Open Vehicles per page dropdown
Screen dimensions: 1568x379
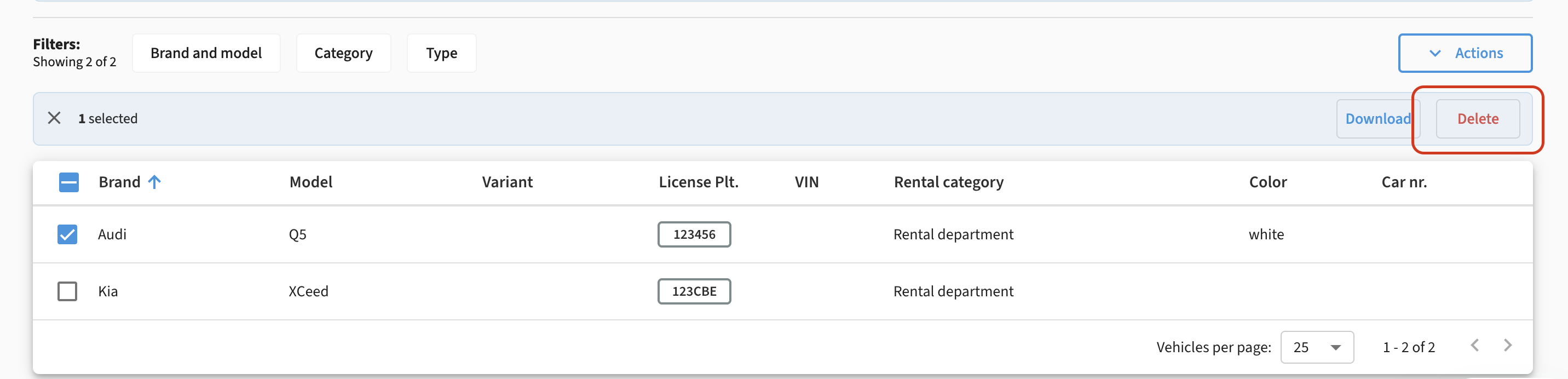coord(1317,347)
